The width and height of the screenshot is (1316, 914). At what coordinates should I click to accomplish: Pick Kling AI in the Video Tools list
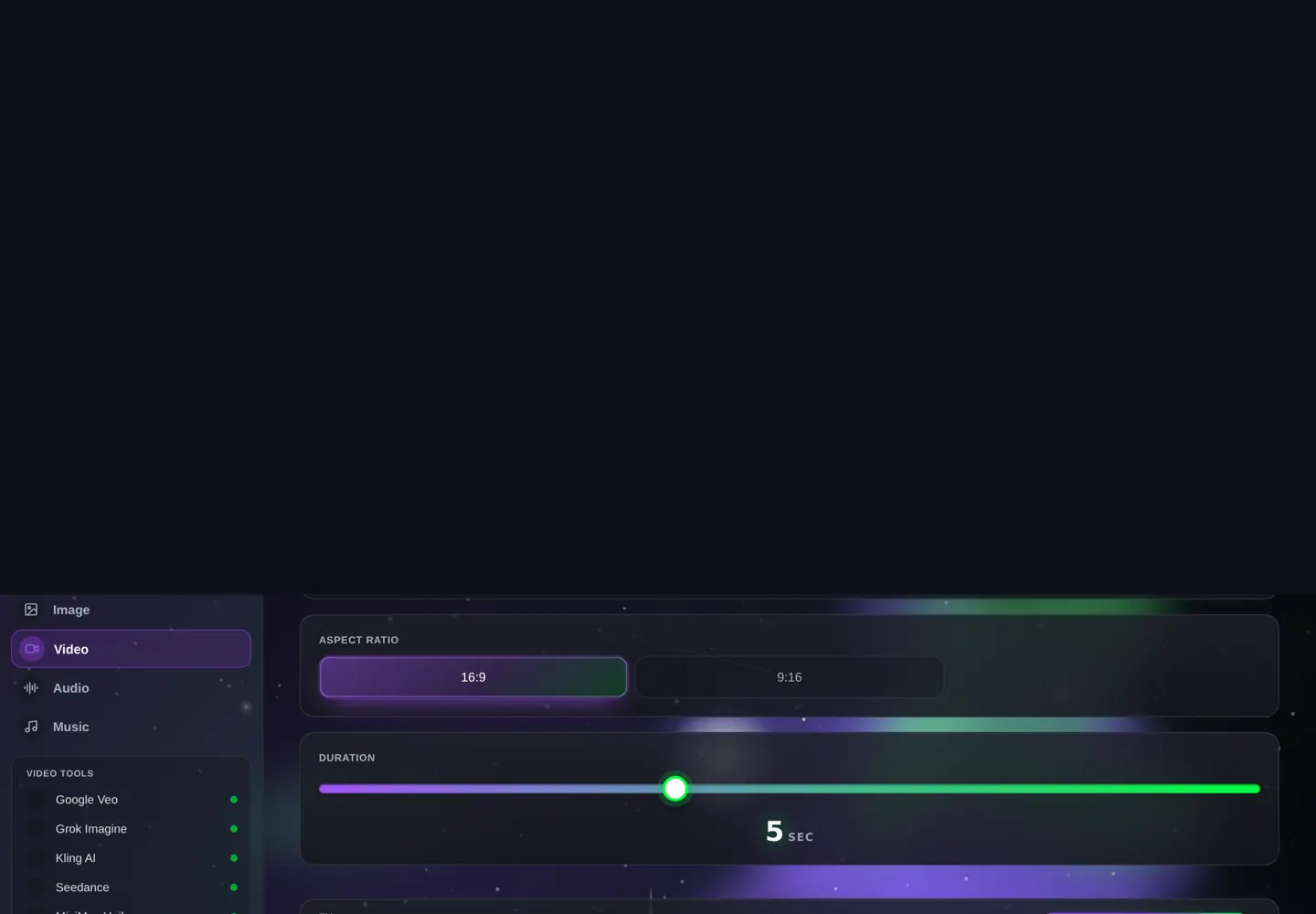(132, 858)
